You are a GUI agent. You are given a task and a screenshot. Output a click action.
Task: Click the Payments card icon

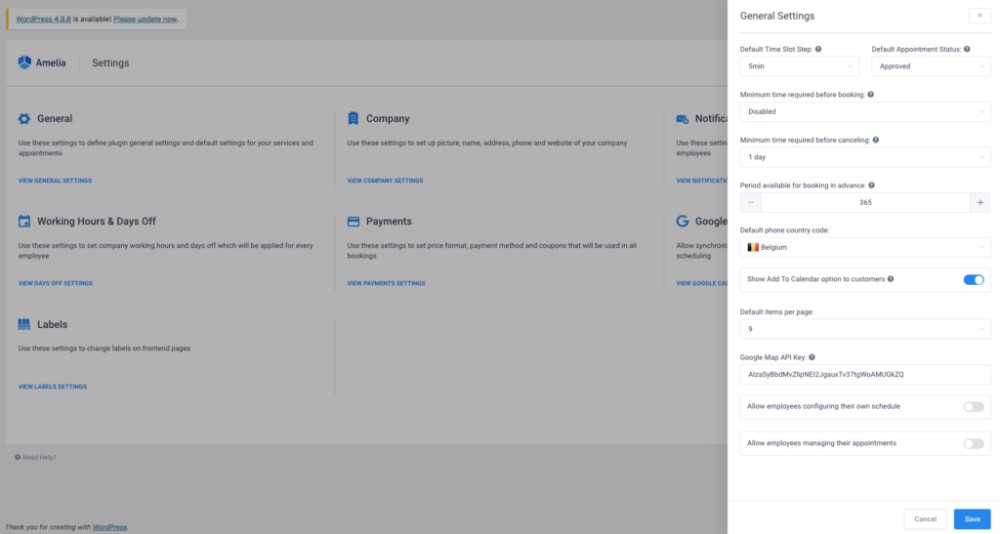(353, 221)
